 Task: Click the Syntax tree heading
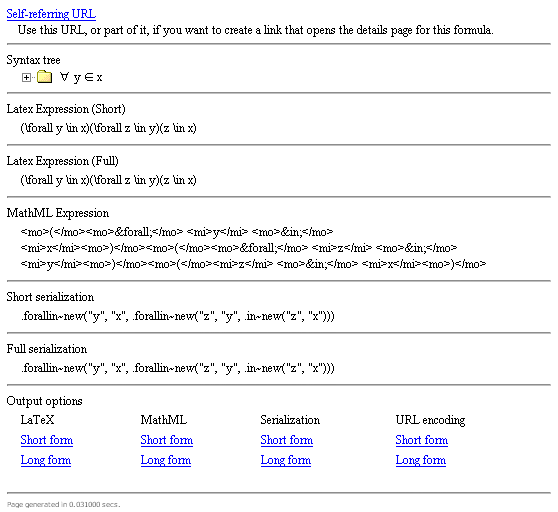point(33,60)
